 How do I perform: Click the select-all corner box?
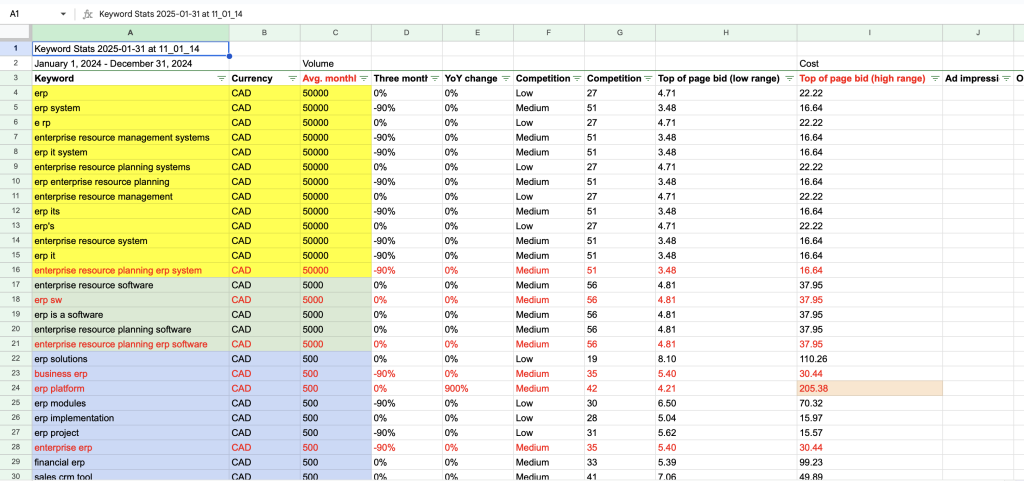(15, 33)
